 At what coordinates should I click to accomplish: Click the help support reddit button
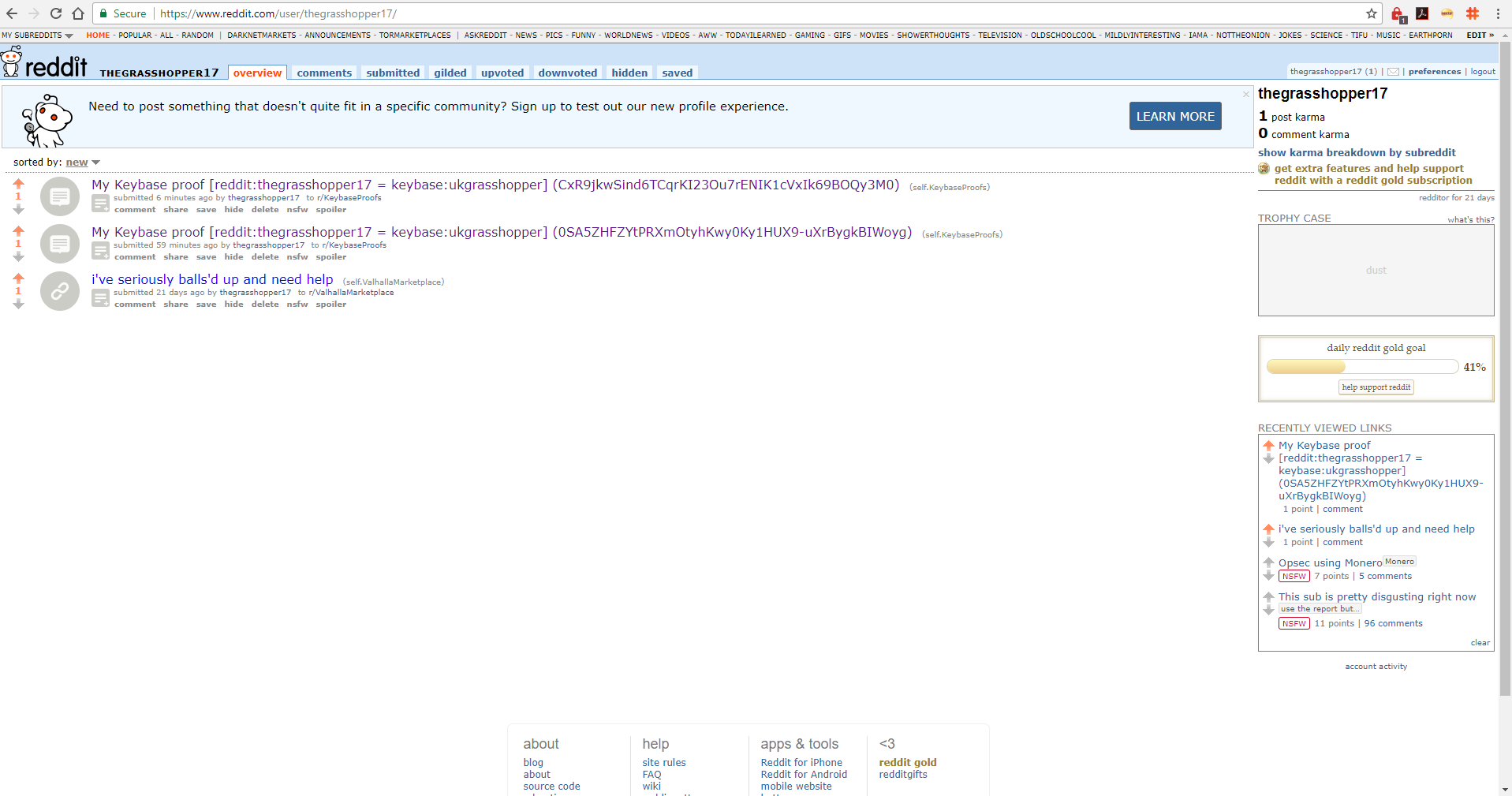1376,387
